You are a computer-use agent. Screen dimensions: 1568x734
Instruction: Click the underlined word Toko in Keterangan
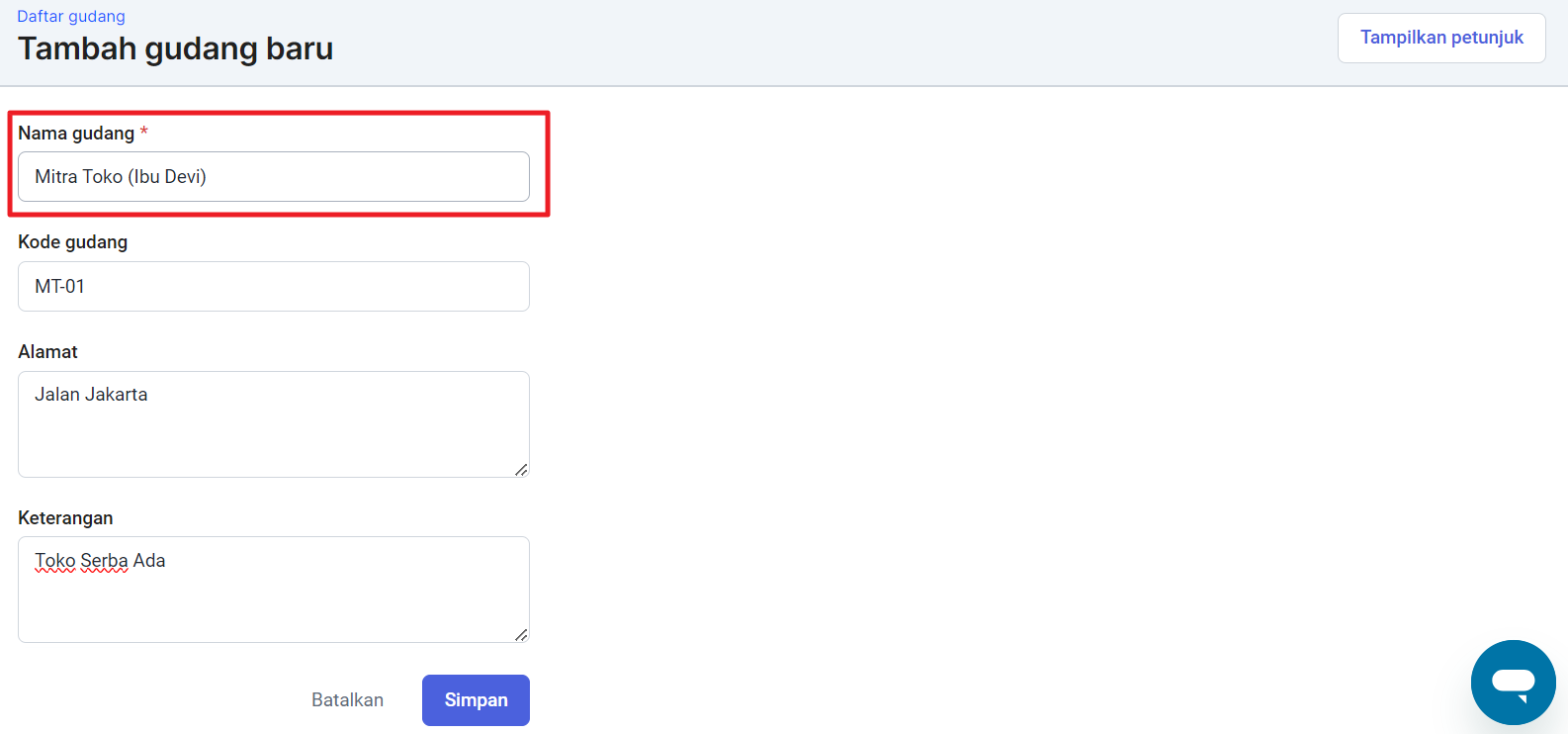coord(55,561)
